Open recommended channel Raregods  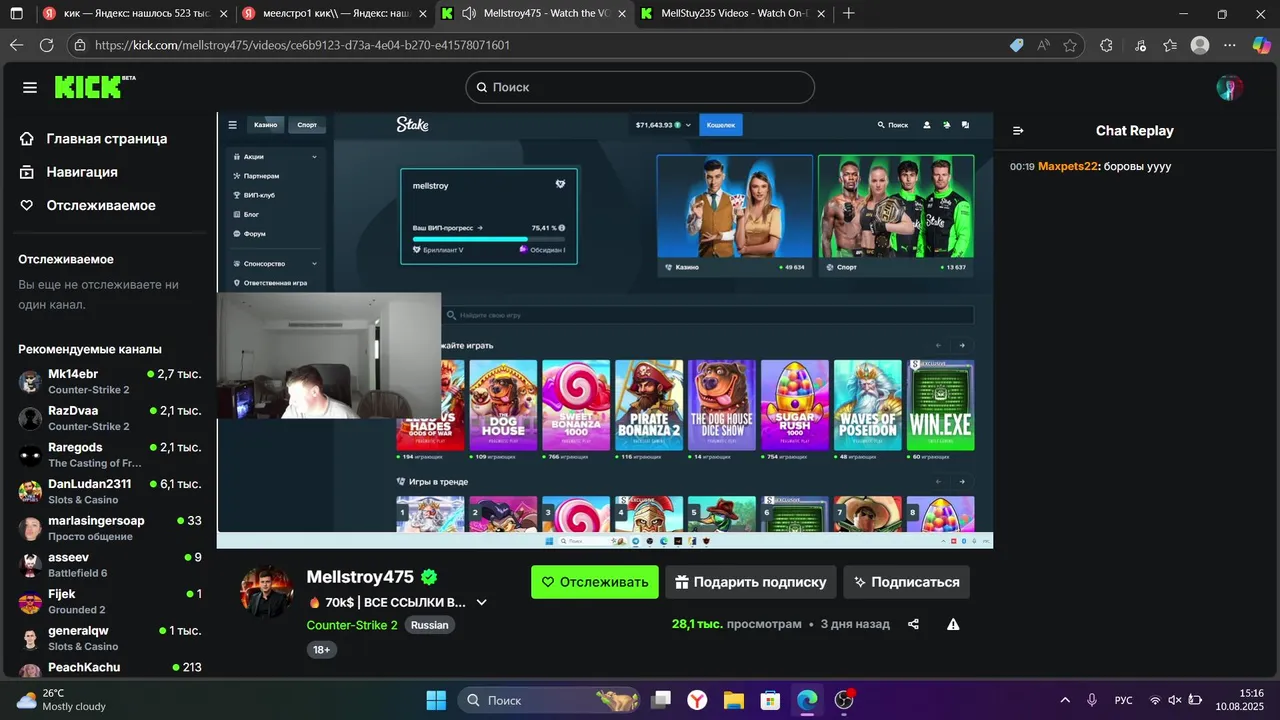[x=110, y=455]
